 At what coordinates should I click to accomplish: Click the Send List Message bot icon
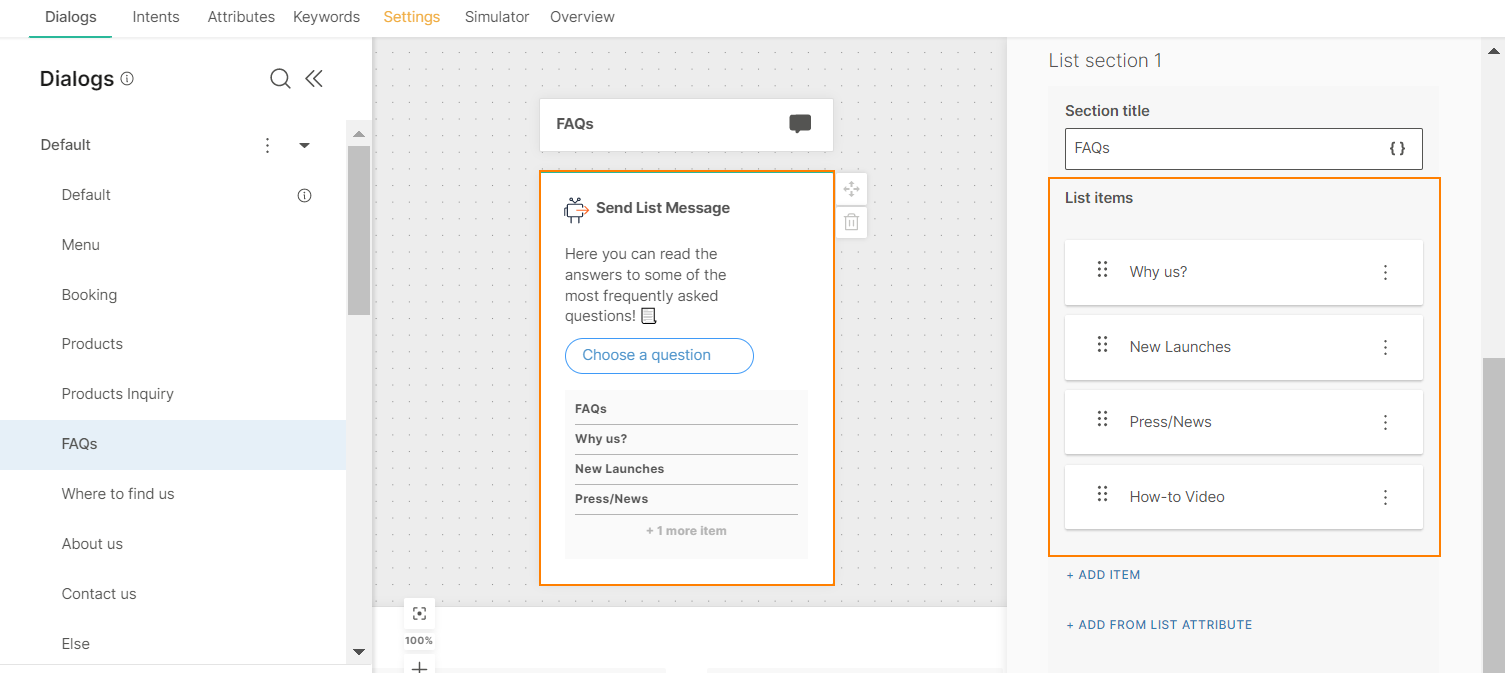coord(575,208)
